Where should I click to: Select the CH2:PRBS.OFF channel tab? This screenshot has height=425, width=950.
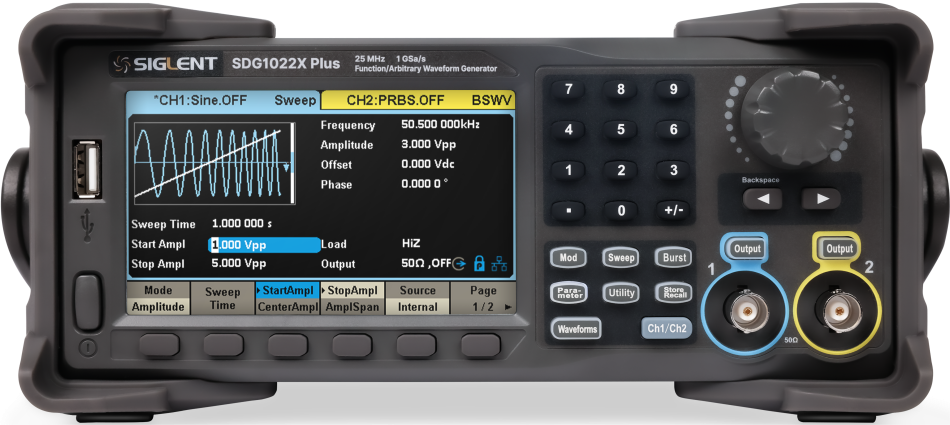pyautogui.click(x=417, y=101)
